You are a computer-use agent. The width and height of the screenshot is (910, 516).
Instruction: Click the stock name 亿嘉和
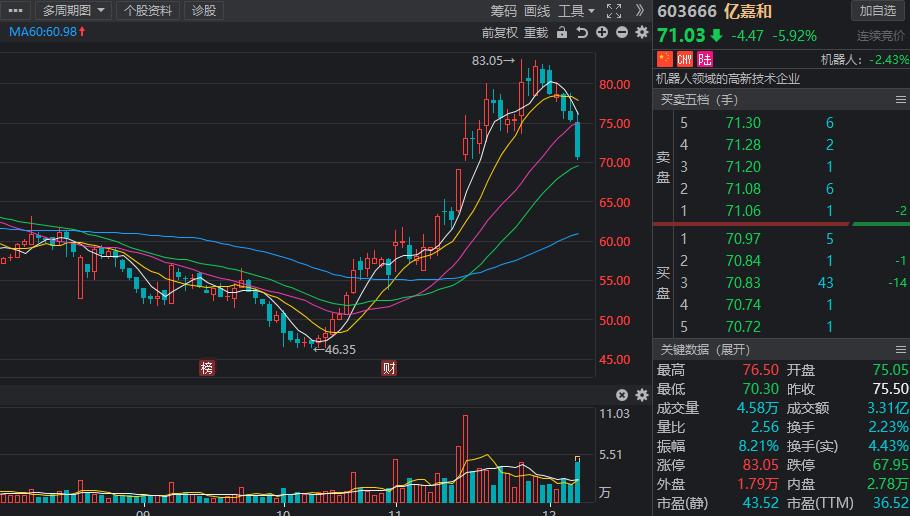748,11
